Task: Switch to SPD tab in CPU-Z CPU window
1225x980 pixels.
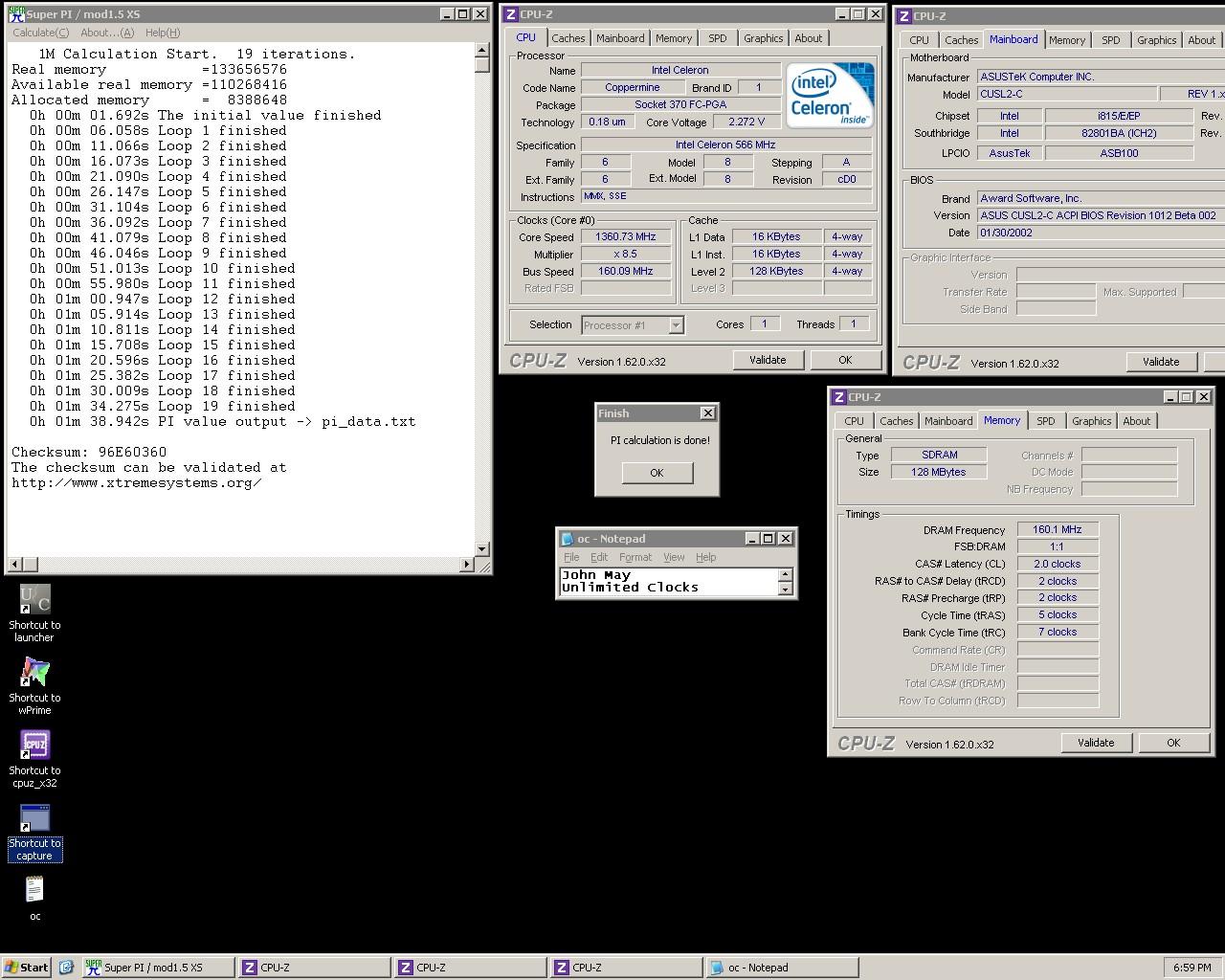Action: [718, 38]
